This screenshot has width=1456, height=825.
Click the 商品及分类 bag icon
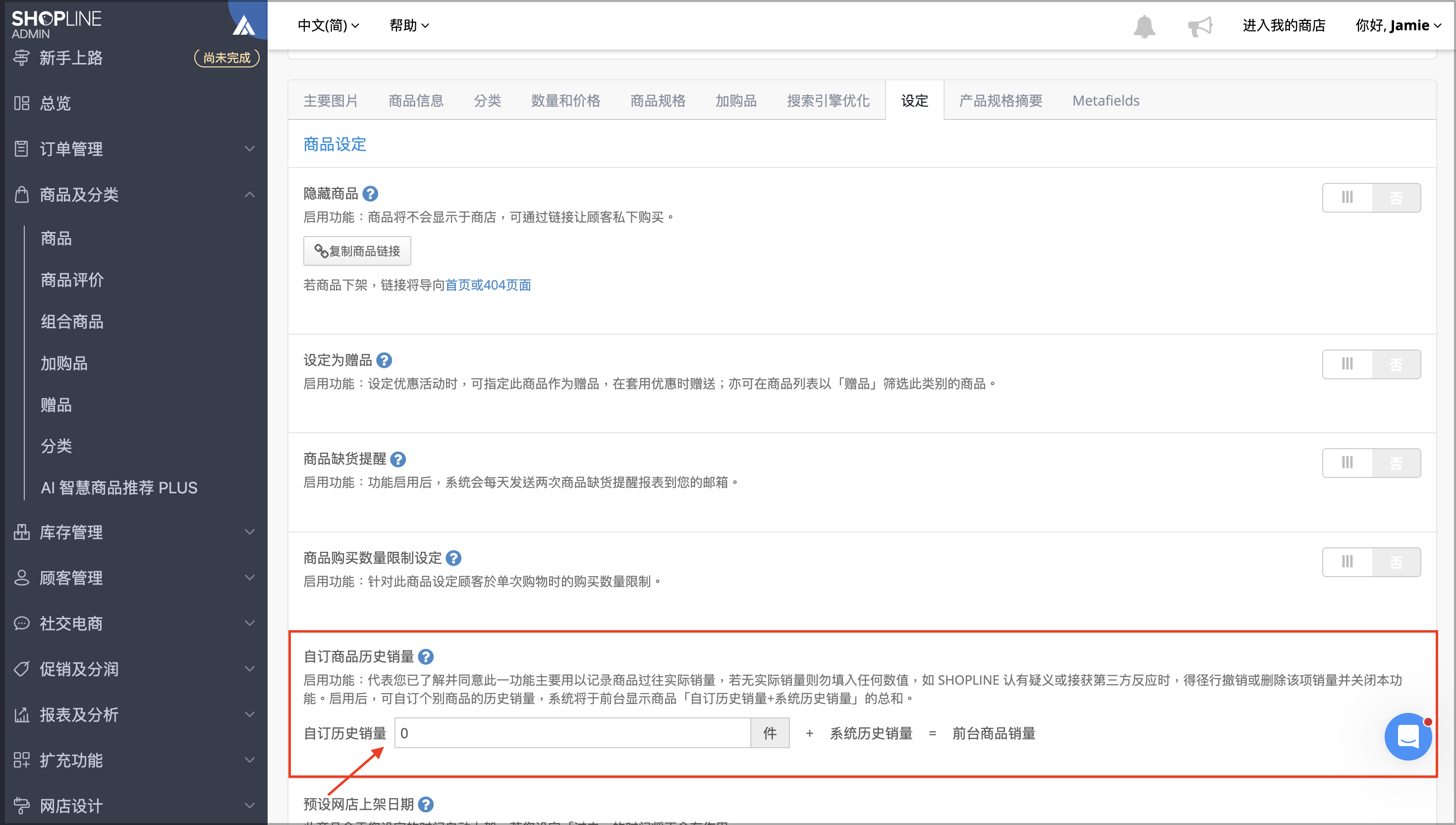21,194
